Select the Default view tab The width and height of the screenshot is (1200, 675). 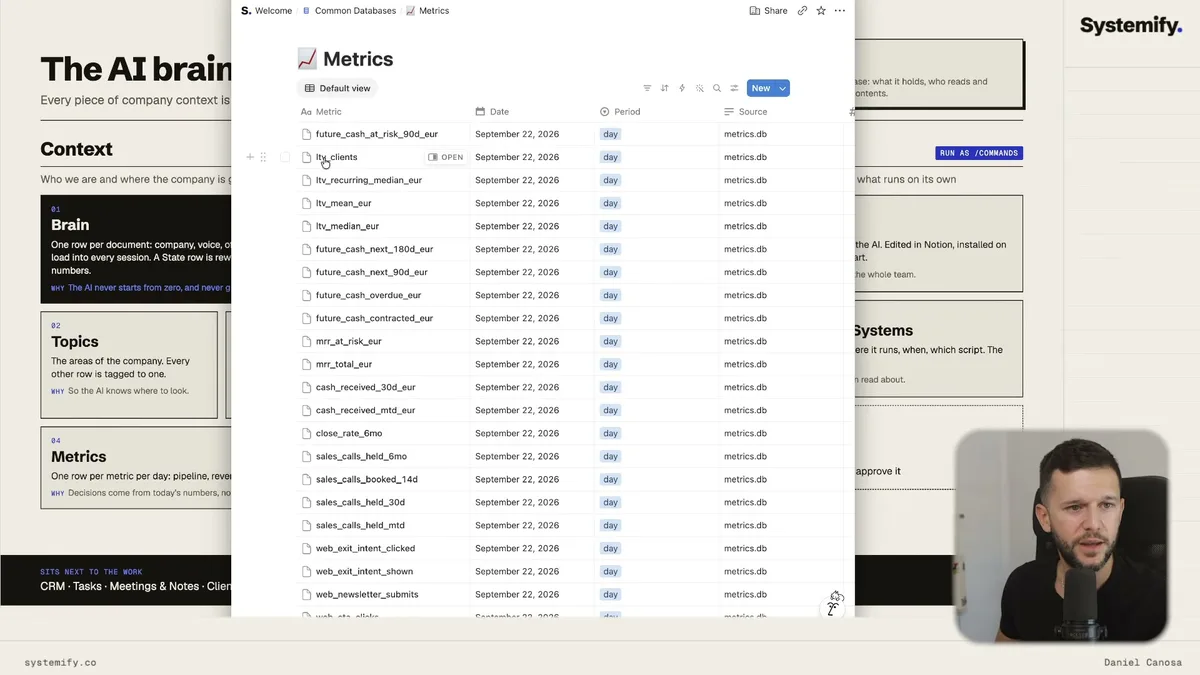[x=337, y=88]
